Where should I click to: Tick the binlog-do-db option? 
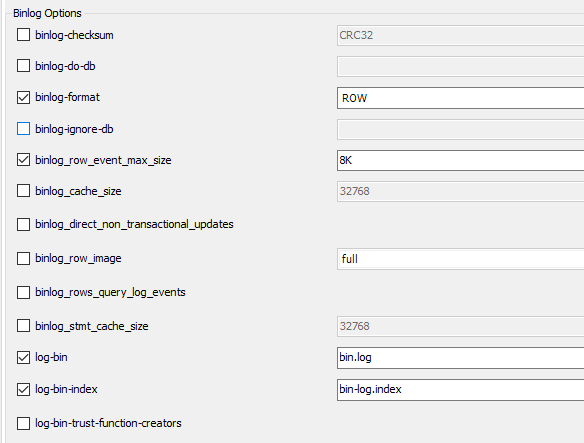coord(23,66)
